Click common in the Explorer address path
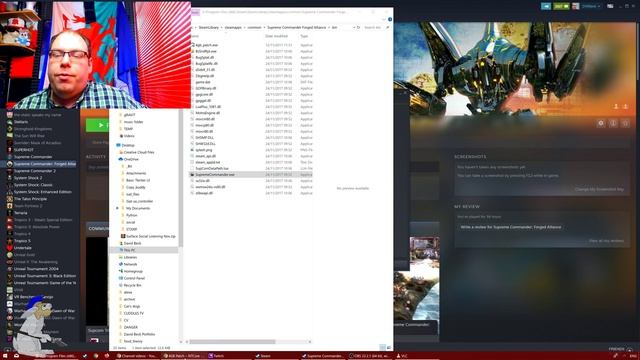The width and height of the screenshot is (640, 360). tap(254, 27)
